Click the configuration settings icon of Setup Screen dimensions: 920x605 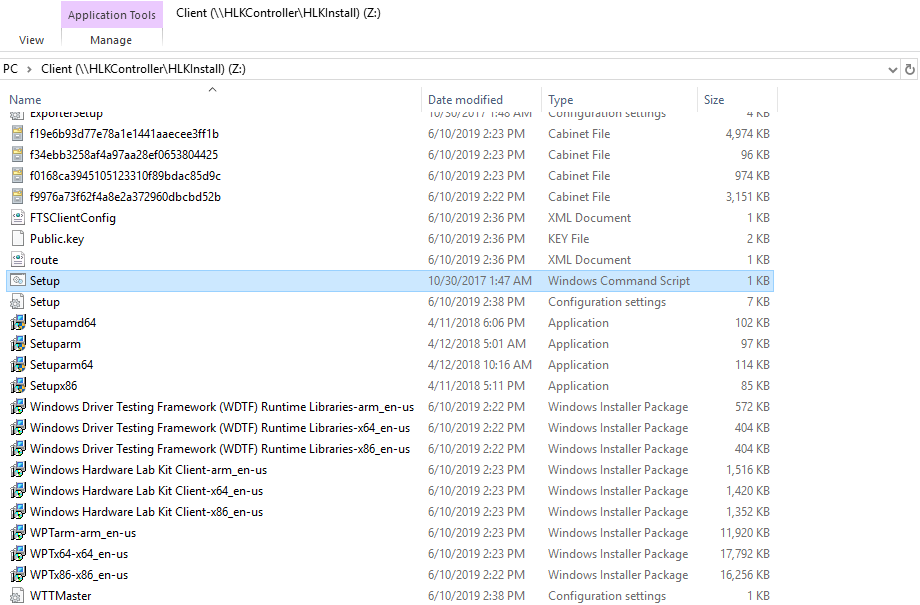pyautogui.click(x=18, y=302)
